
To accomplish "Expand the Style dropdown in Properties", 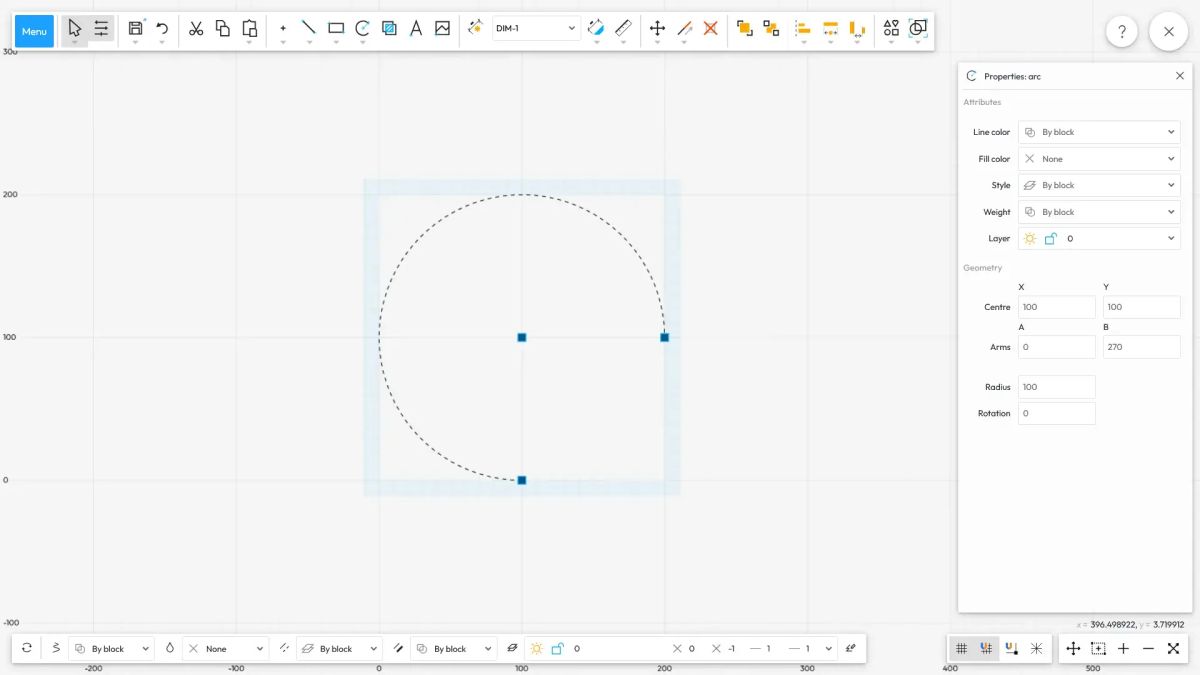I will [1099, 185].
